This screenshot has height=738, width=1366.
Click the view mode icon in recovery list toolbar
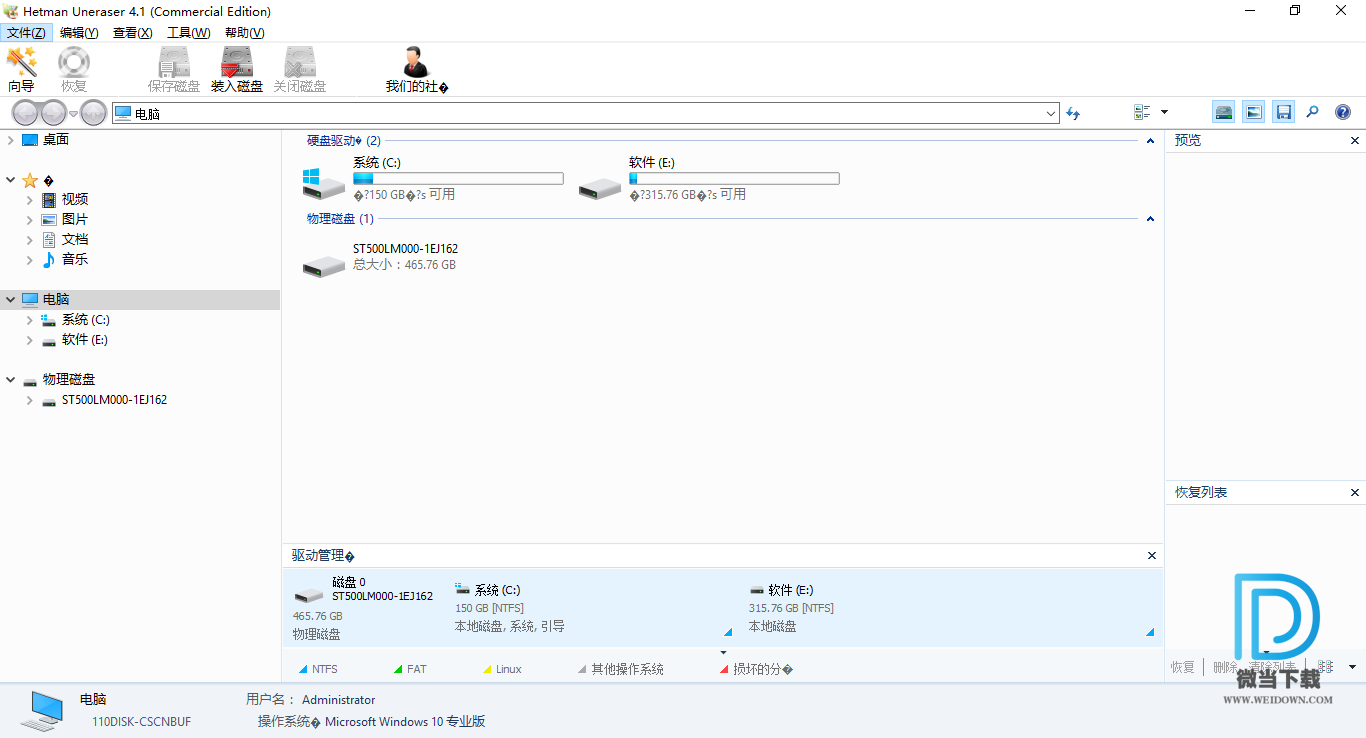pyautogui.click(x=1325, y=667)
